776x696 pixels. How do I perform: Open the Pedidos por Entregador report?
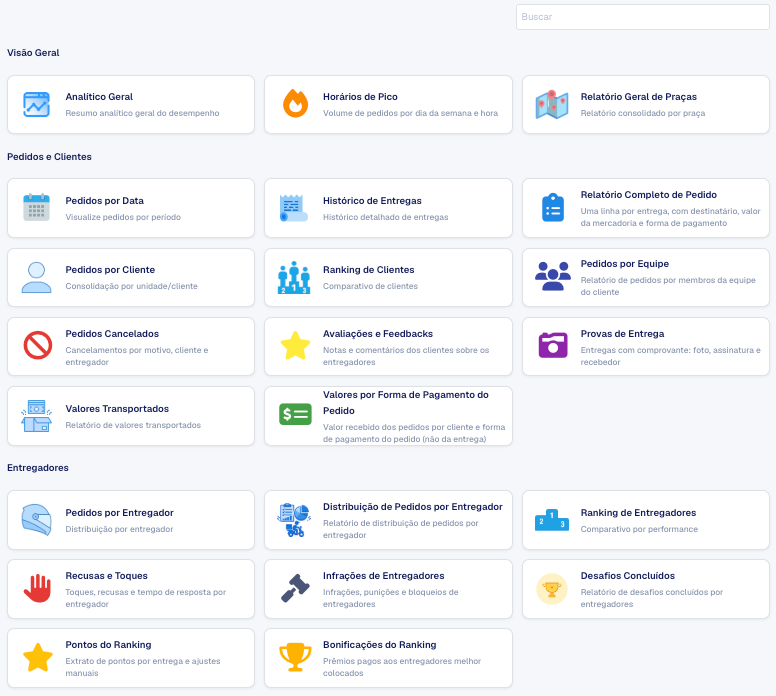131,520
